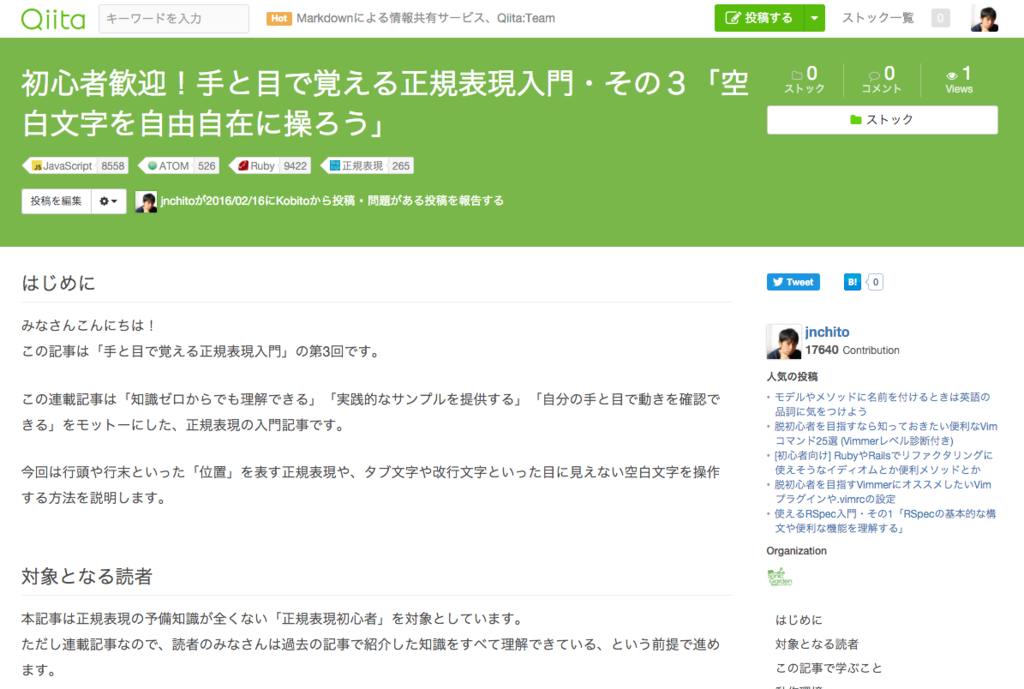Click the JavaScript tag count 8558
Image resolution: width=1024 pixels, height=689 pixels.
tap(113, 166)
